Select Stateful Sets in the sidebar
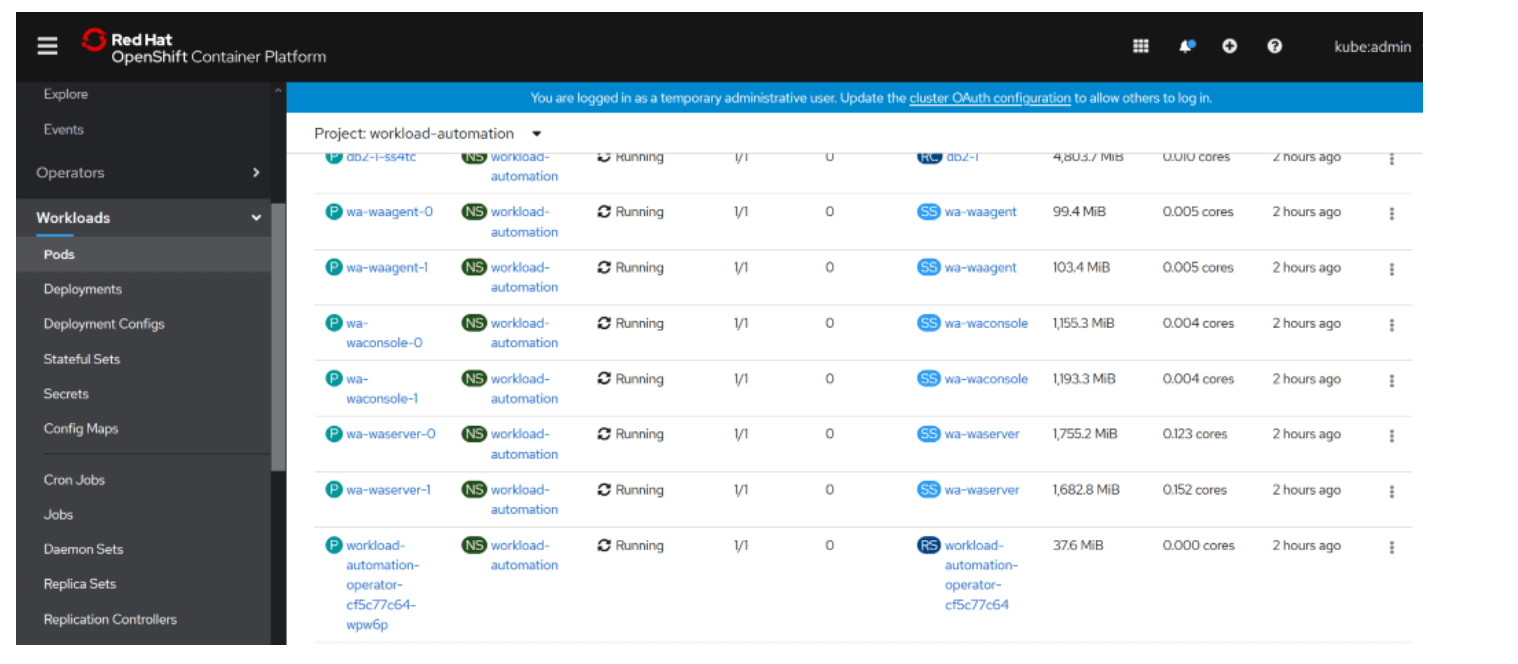This screenshot has height=664, width=1518. pos(82,359)
